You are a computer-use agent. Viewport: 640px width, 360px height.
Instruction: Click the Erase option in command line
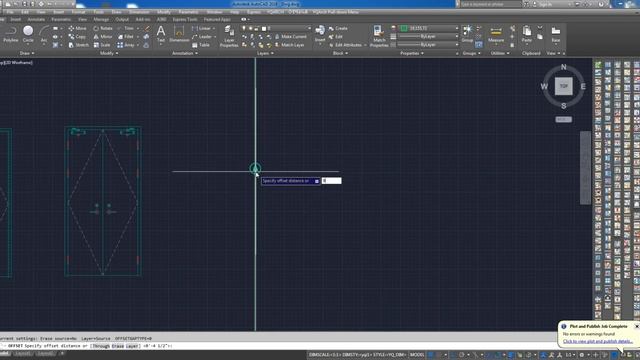click(x=118, y=346)
